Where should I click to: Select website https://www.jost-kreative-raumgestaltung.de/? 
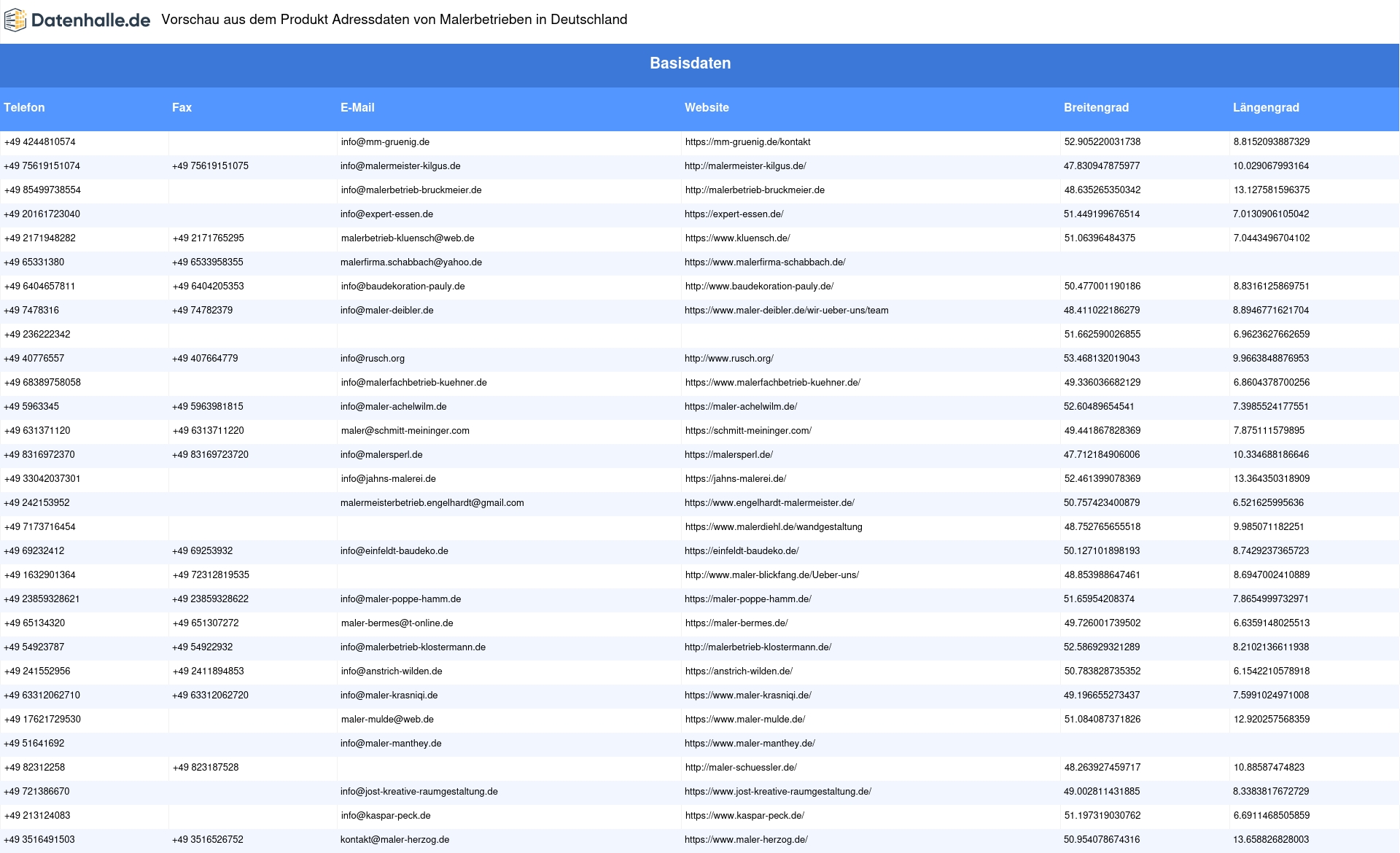pyautogui.click(x=778, y=792)
